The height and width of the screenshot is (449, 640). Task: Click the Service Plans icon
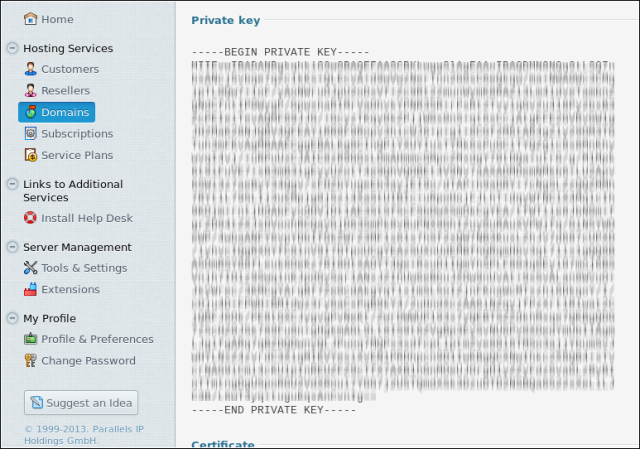pyautogui.click(x=30, y=155)
